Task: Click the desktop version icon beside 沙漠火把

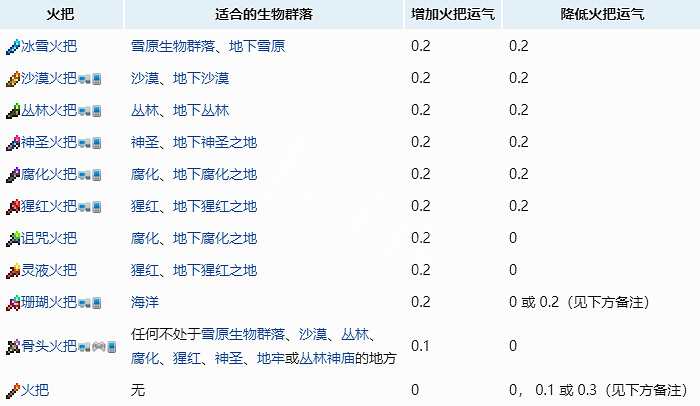Action: (84, 80)
